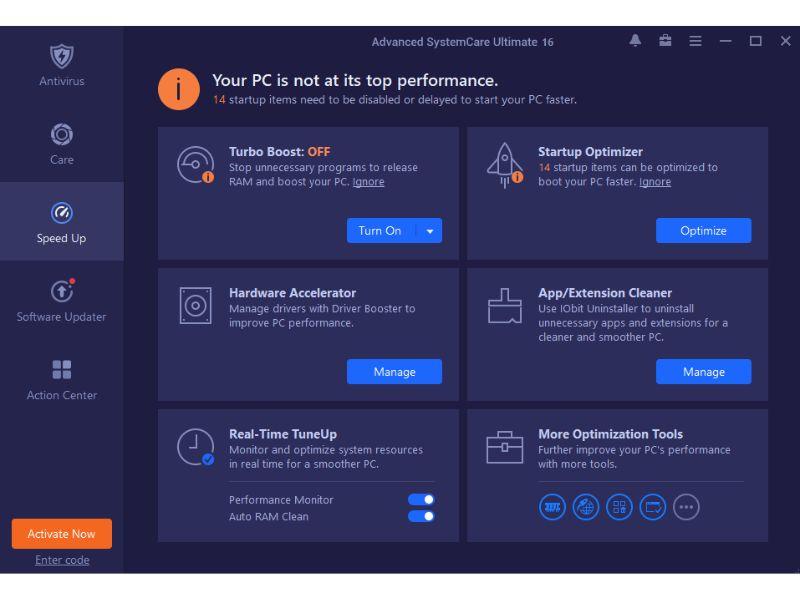The width and height of the screenshot is (800, 600).
Task: Manage apps in App/Extension Cleaner
Action: pos(704,371)
